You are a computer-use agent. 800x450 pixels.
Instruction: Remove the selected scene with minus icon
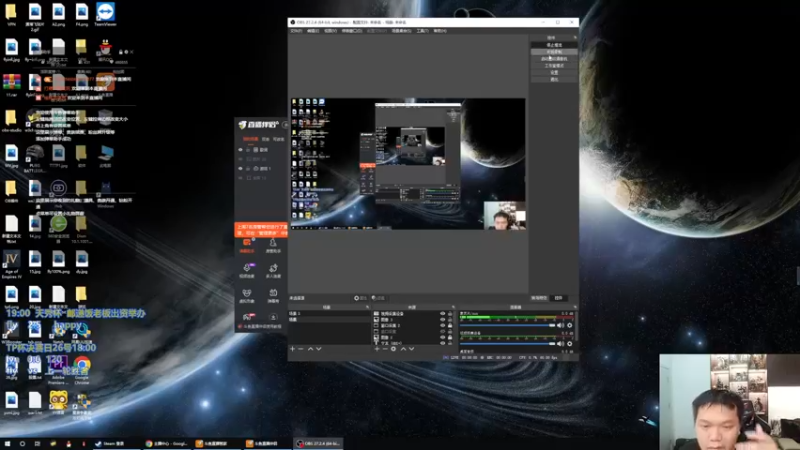(301, 349)
